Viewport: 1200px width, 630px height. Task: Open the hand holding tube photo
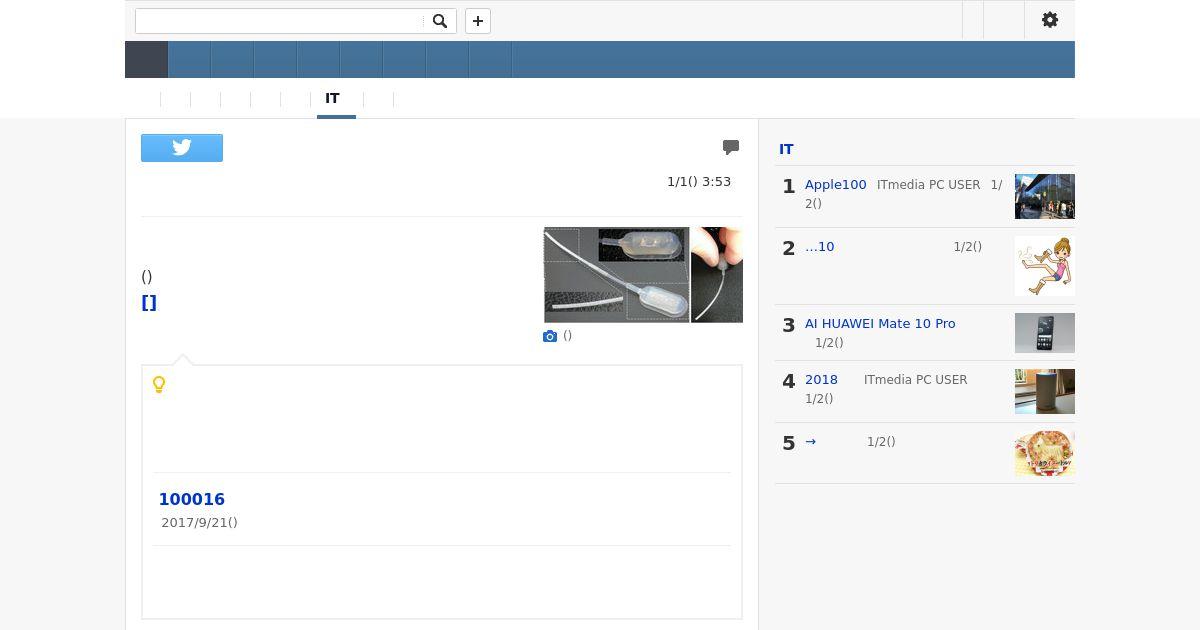717,275
